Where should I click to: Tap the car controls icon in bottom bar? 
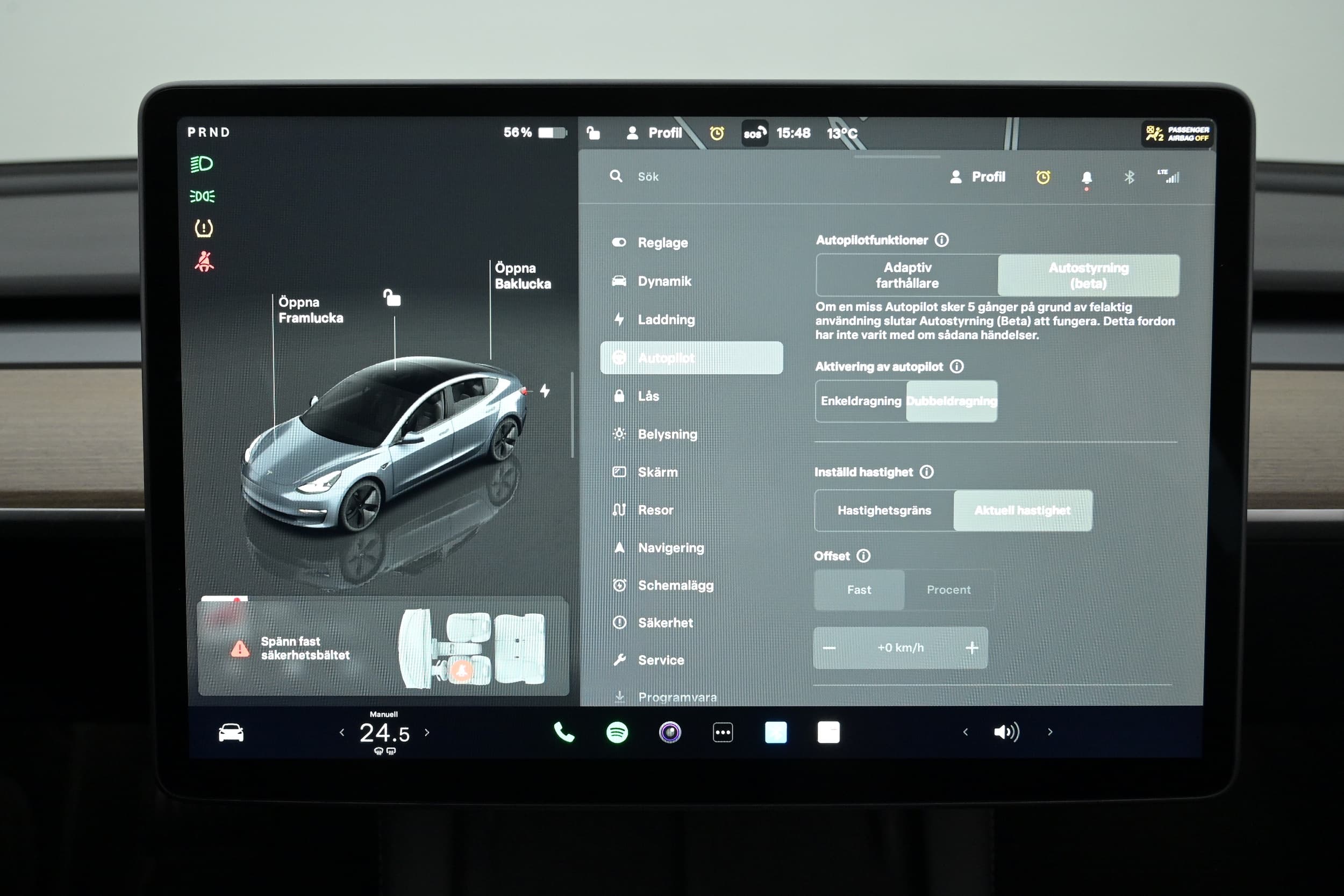tap(231, 732)
